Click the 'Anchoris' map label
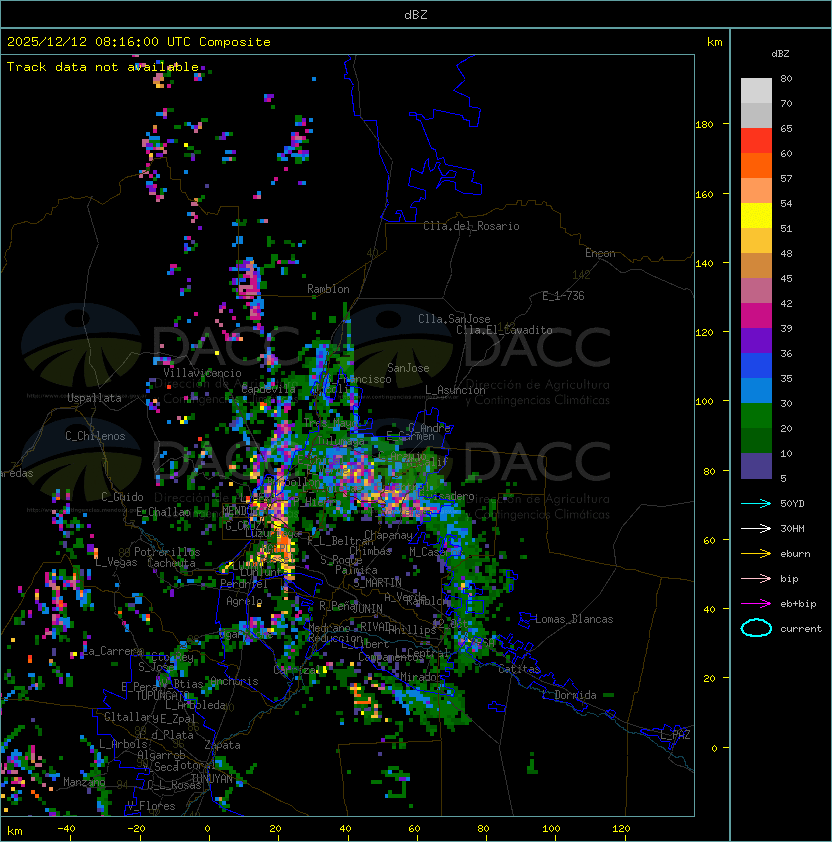 click(x=234, y=681)
